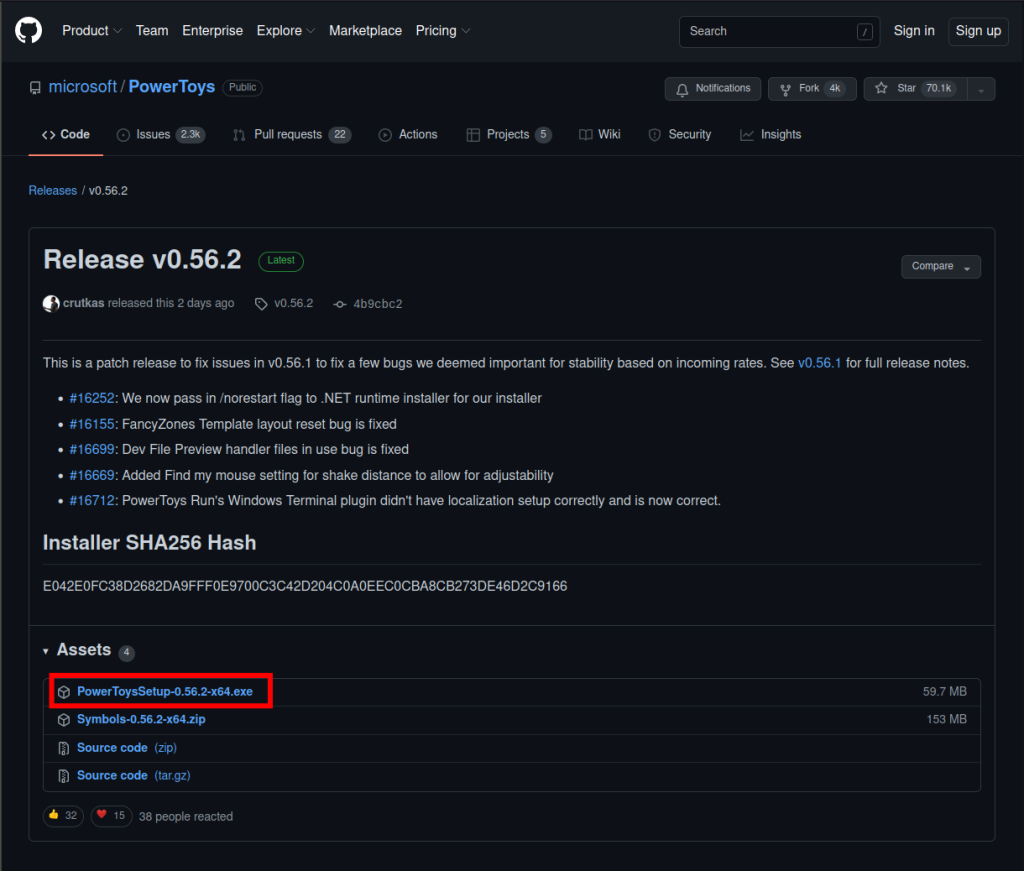Image resolution: width=1024 pixels, height=871 pixels.
Task: Download Symbols-0.56.2-x64.zip file
Action: 141,719
